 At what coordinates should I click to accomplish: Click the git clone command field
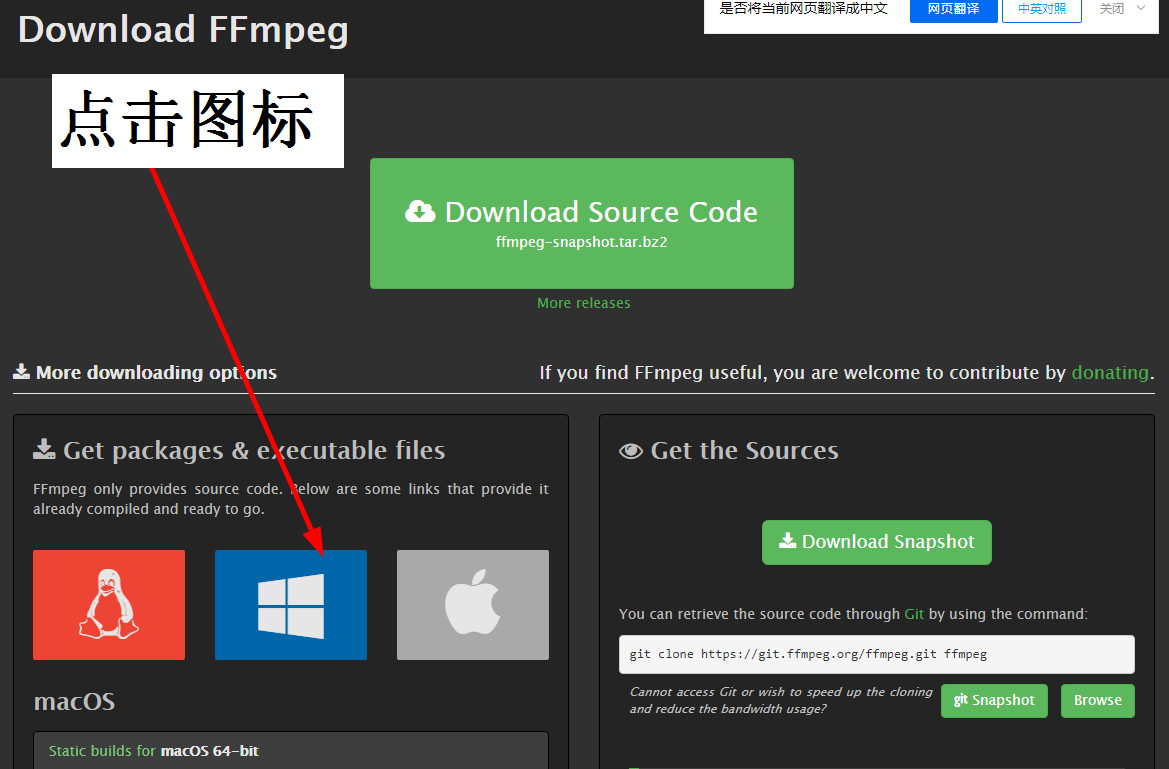(877, 654)
